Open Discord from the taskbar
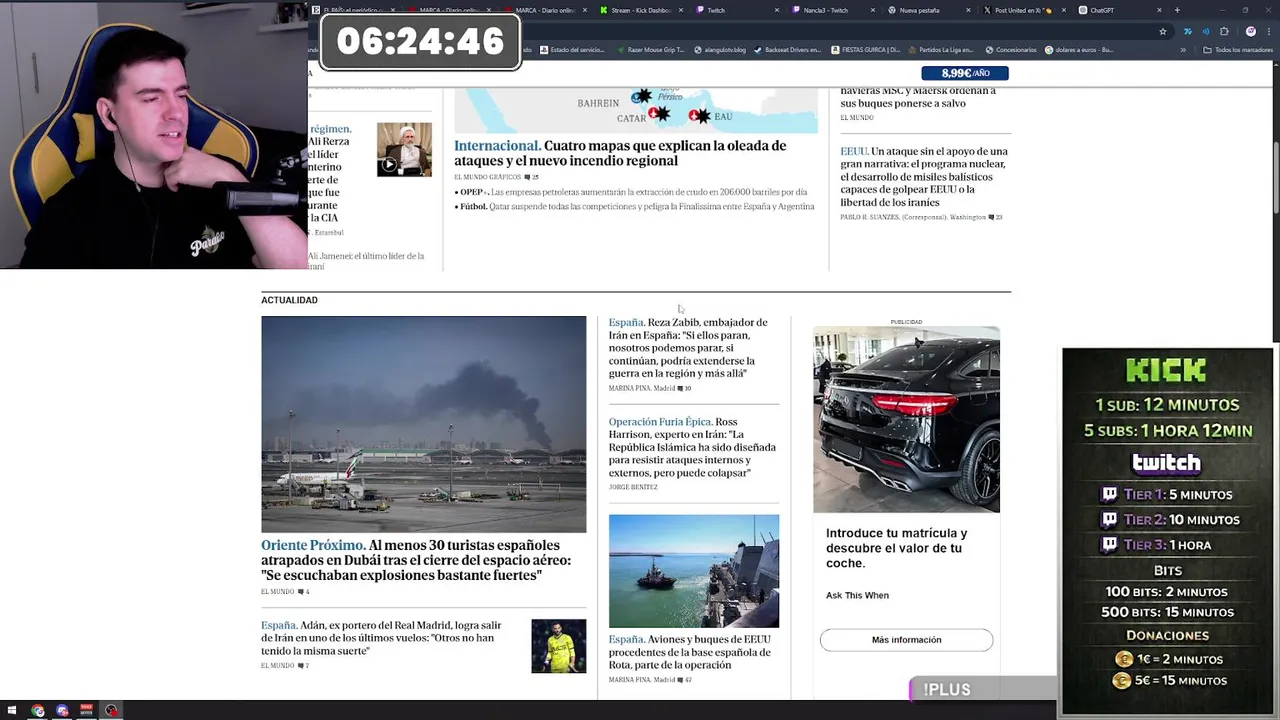This screenshot has width=1280, height=720. [62, 711]
